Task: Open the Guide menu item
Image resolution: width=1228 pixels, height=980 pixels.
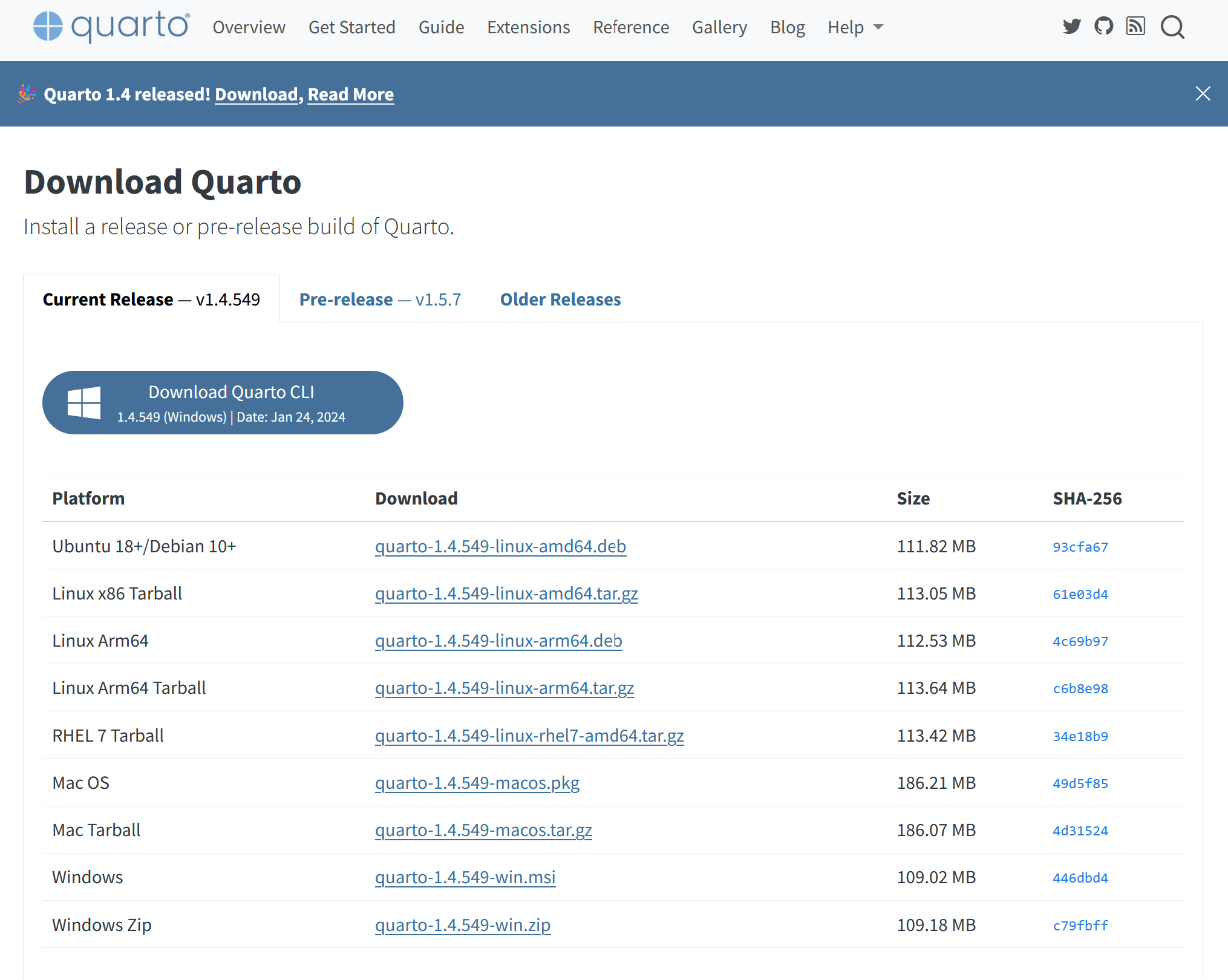Action: 441,27
